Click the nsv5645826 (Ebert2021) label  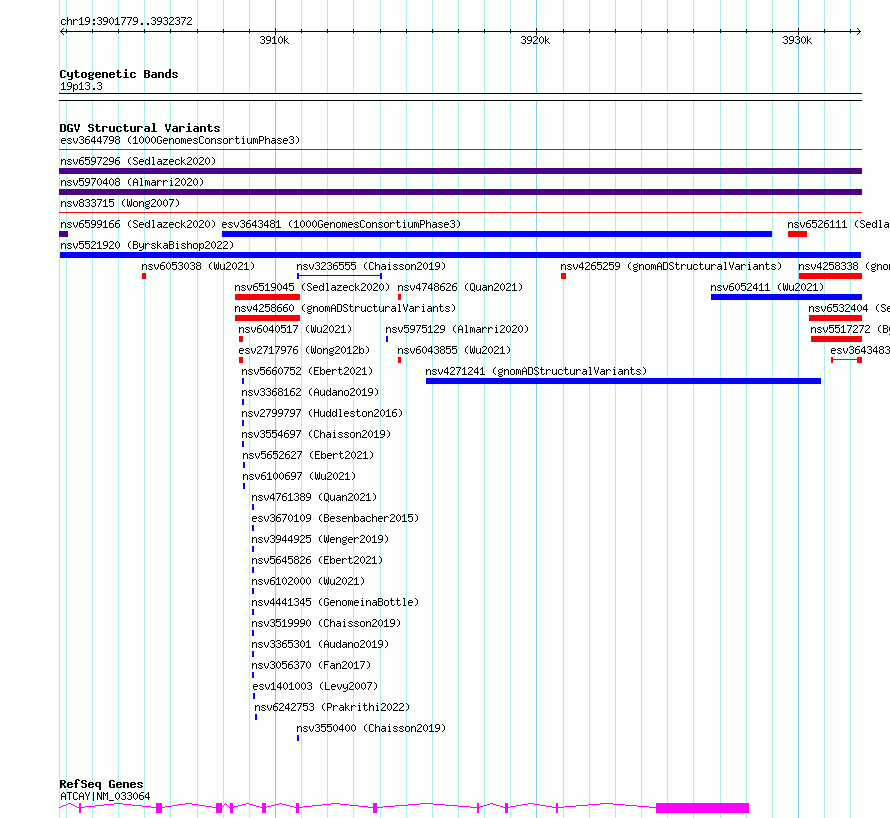[x=317, y=560]
